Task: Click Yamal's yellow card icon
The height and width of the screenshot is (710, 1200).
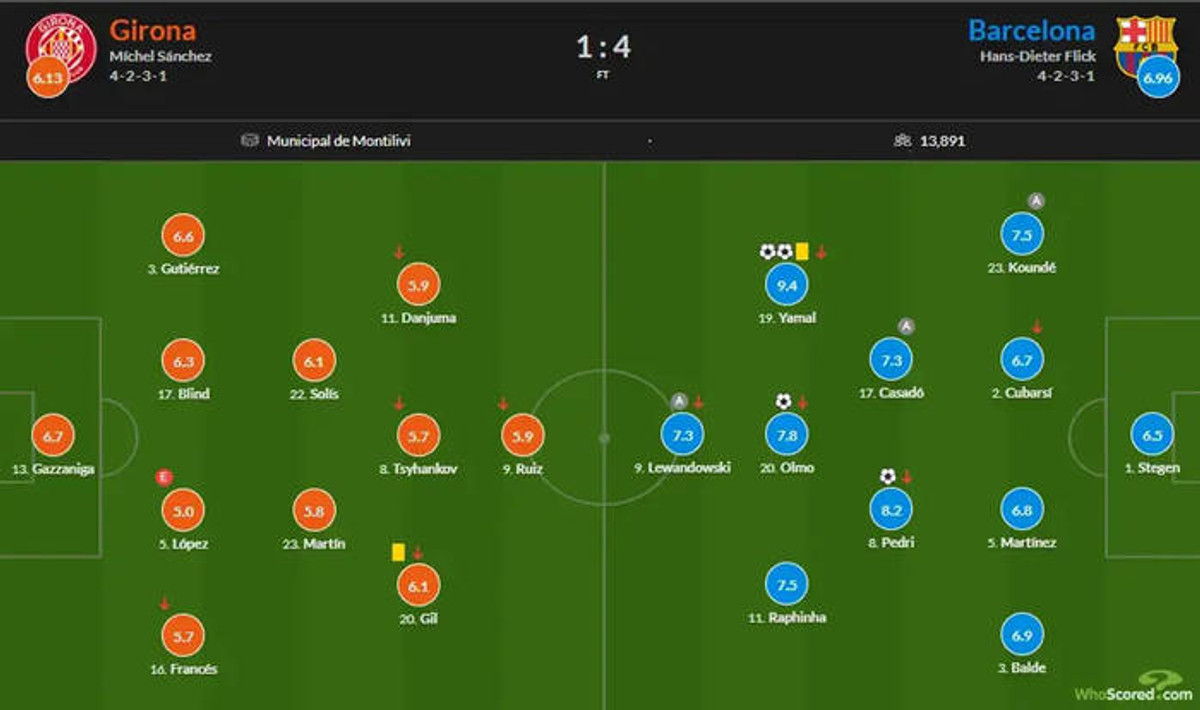Action: [x=802, y=252]
